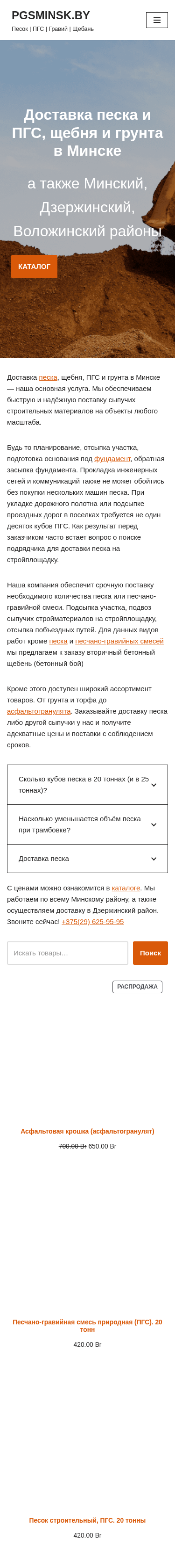Click chevron beside the 20 тоннах question
Image resolution: width=175 pixels, height=1568 pixels.
pos(154,785)
